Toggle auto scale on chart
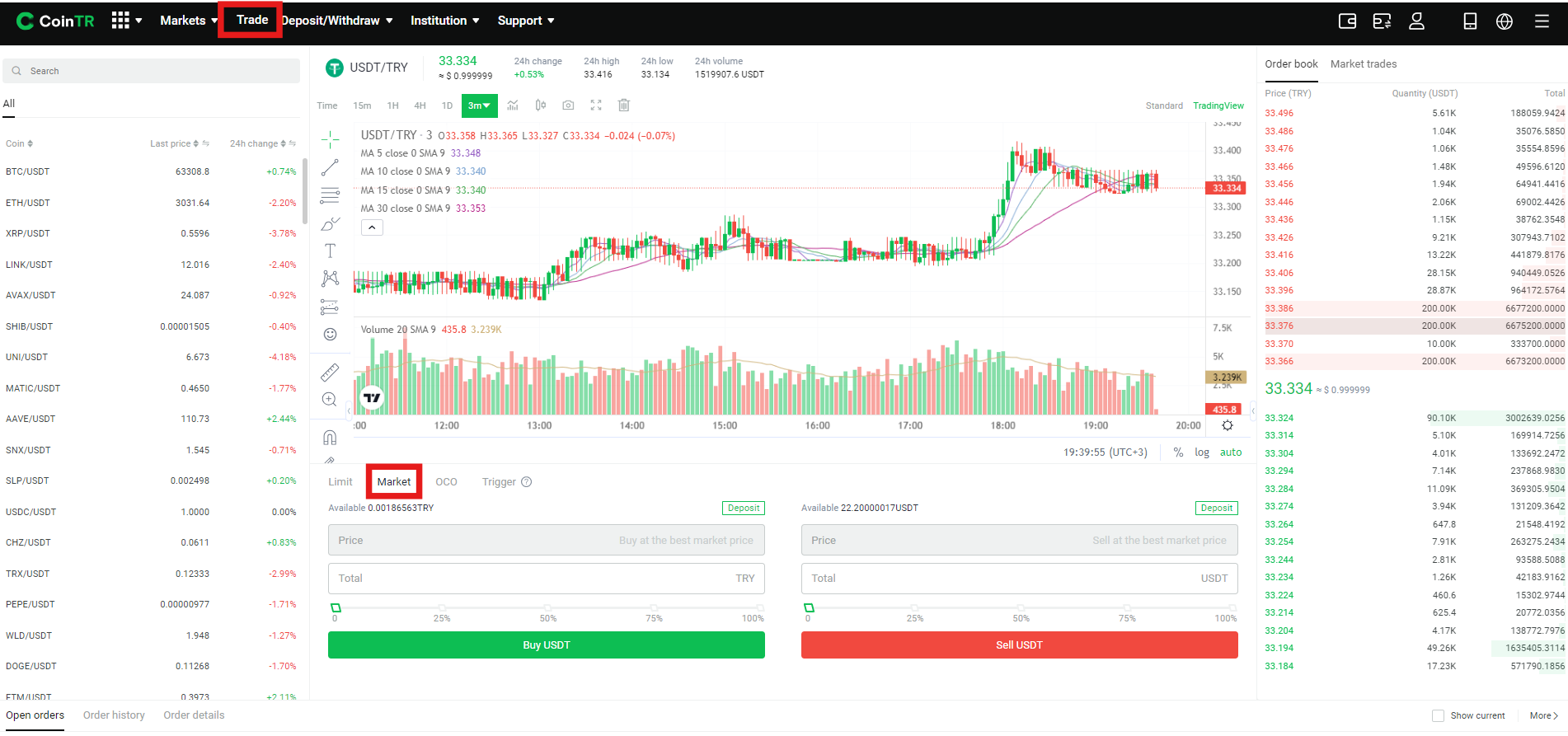The width and height of the screenshot is (1568, 736). [x=1231, y=452]
